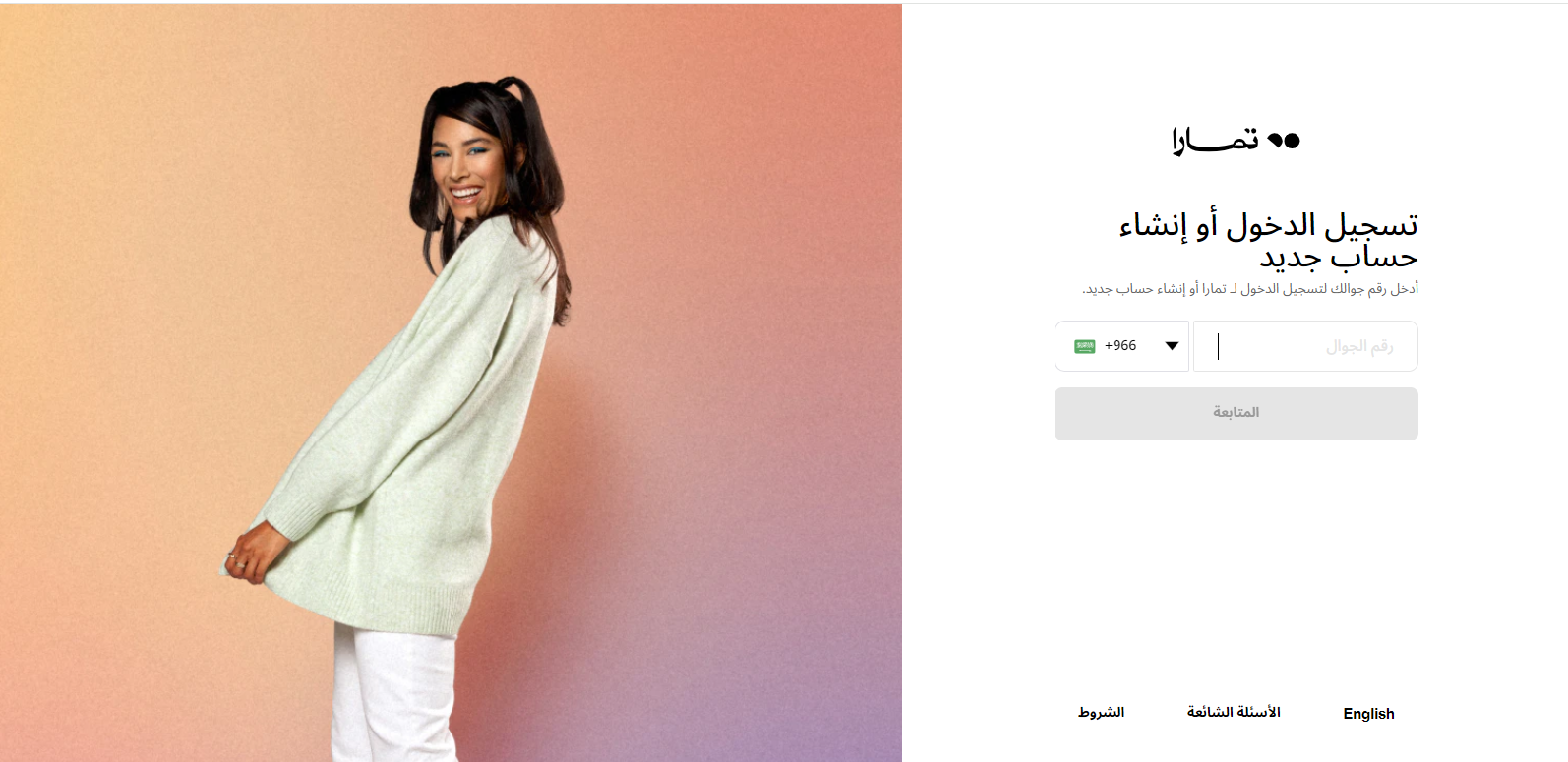Viewport: 1568px width, 762px height.
Task: Click the Saudi Arabia flag icon
Action: pos(1085,346)
